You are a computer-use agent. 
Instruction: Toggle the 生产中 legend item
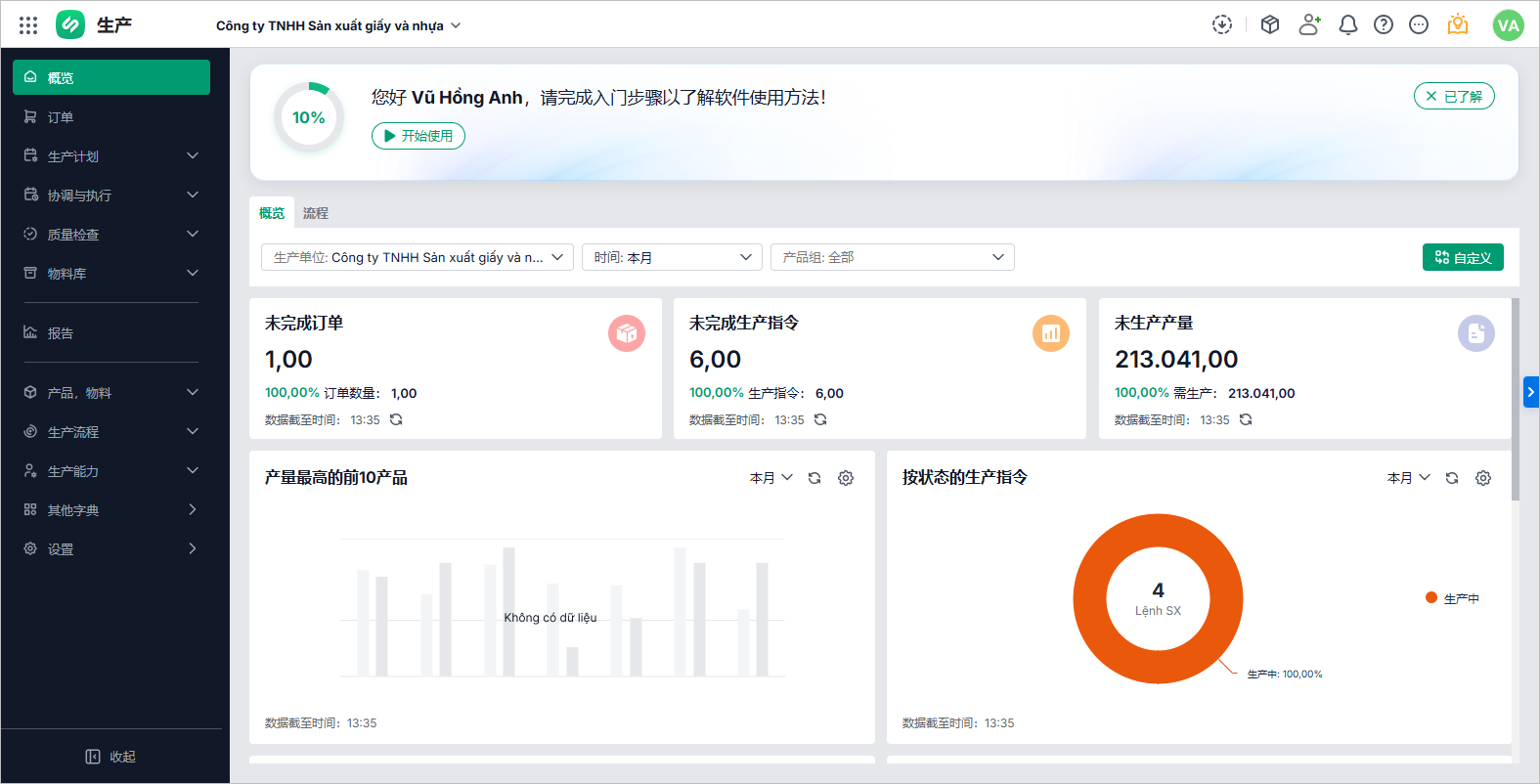pyautogui.click(x=1453, y=598)
